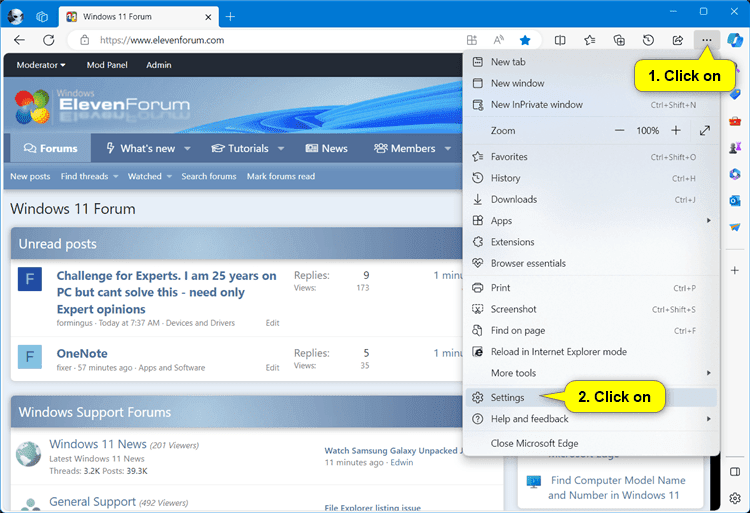The height and width of the screenshot is (513, 750).
Task: Click the browser Back arrow
Action: tap(19, 40)
